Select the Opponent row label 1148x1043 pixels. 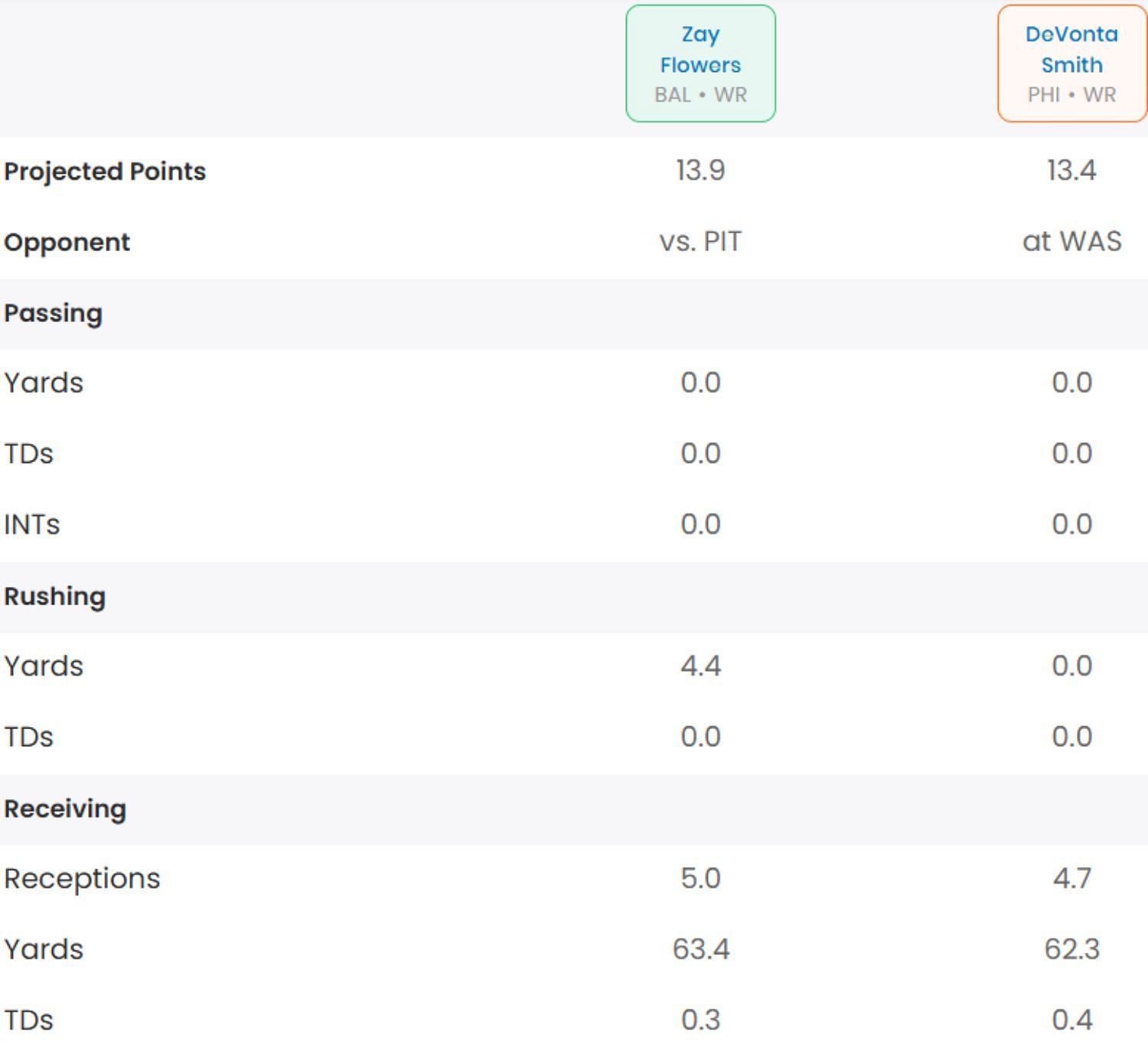pyautogui.click(x=67, y=243)
